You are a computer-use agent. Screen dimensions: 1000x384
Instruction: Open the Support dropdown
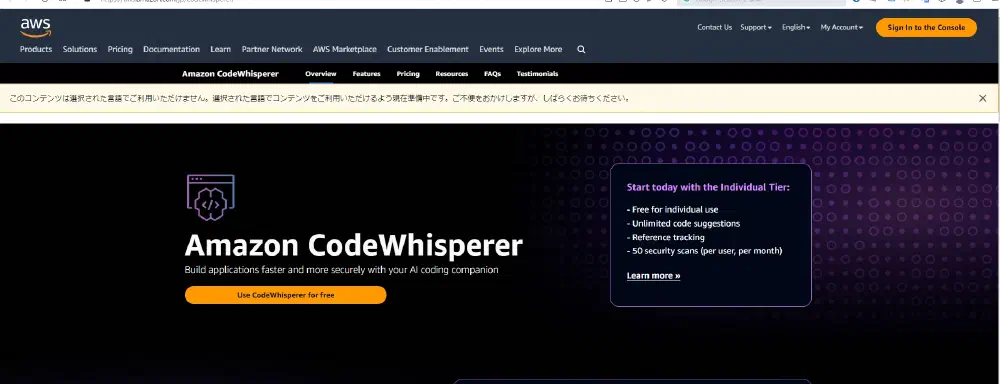pos(756,27)
